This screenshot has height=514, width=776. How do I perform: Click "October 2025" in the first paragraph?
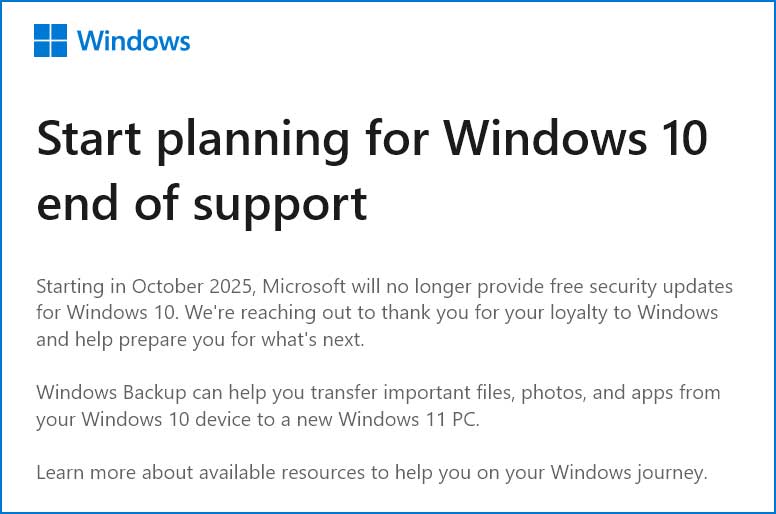coord(191,287)
